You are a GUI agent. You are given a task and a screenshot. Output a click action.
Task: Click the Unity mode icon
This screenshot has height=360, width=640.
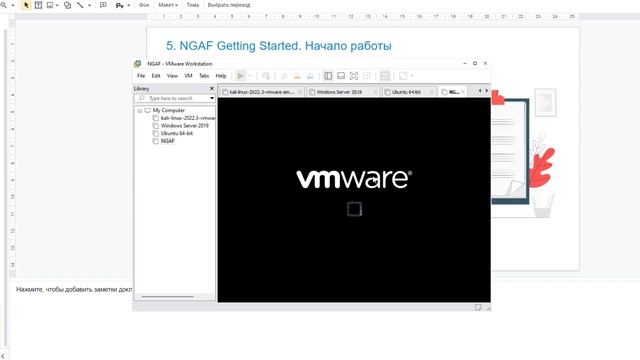367,76
